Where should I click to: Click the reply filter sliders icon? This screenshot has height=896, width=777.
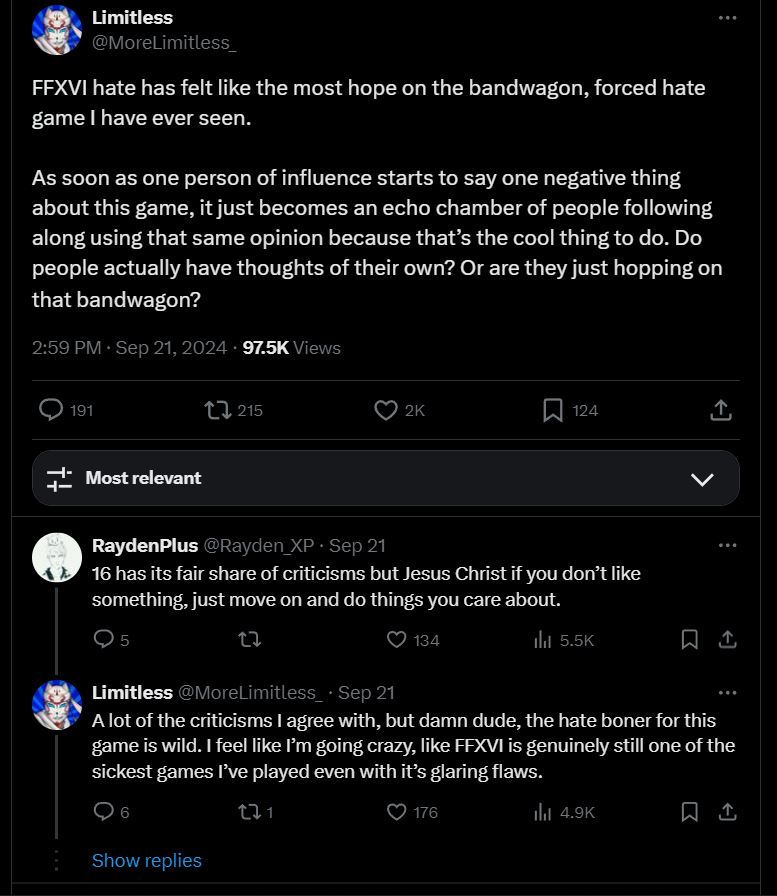(x=60, y=478)
